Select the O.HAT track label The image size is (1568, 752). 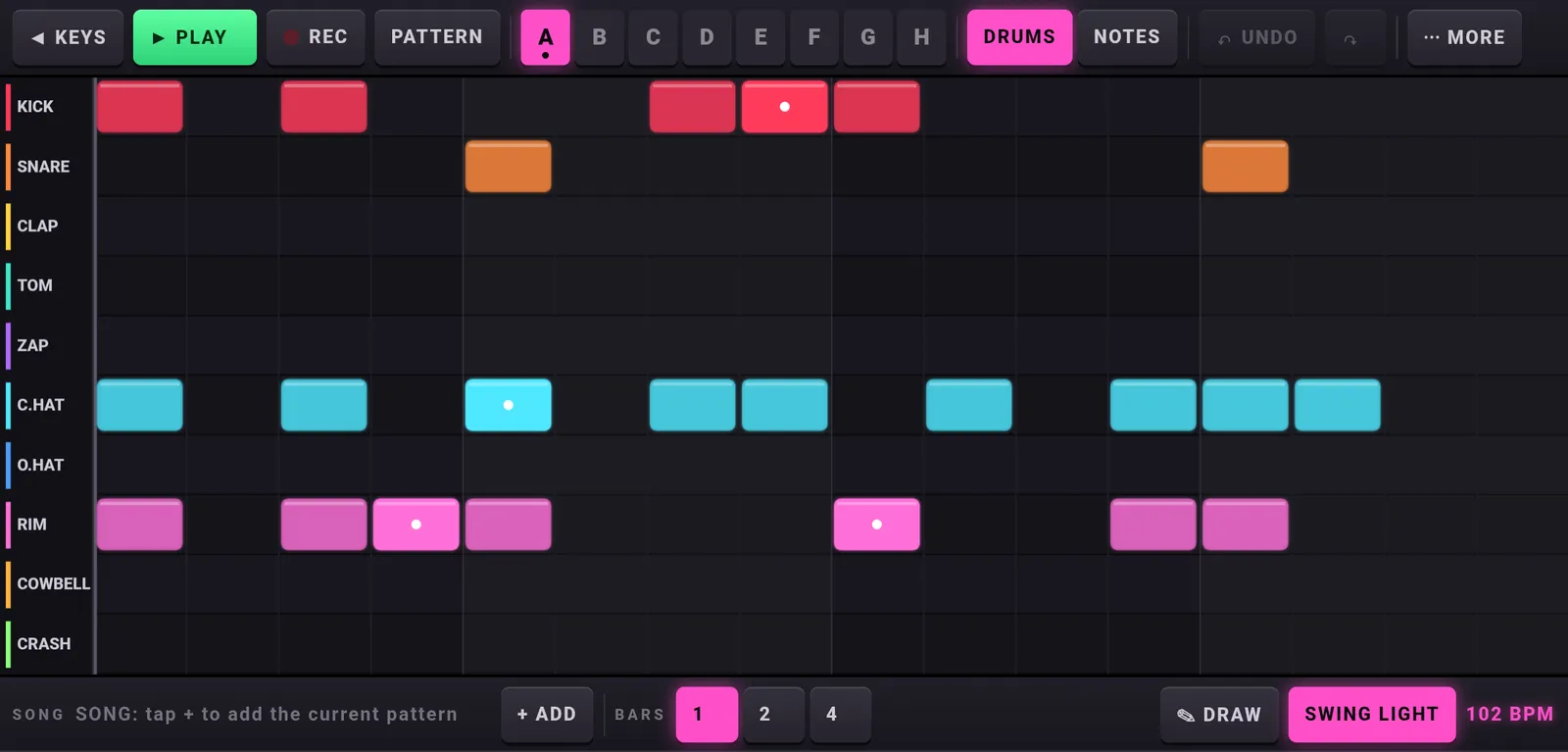tap(40, 465)
